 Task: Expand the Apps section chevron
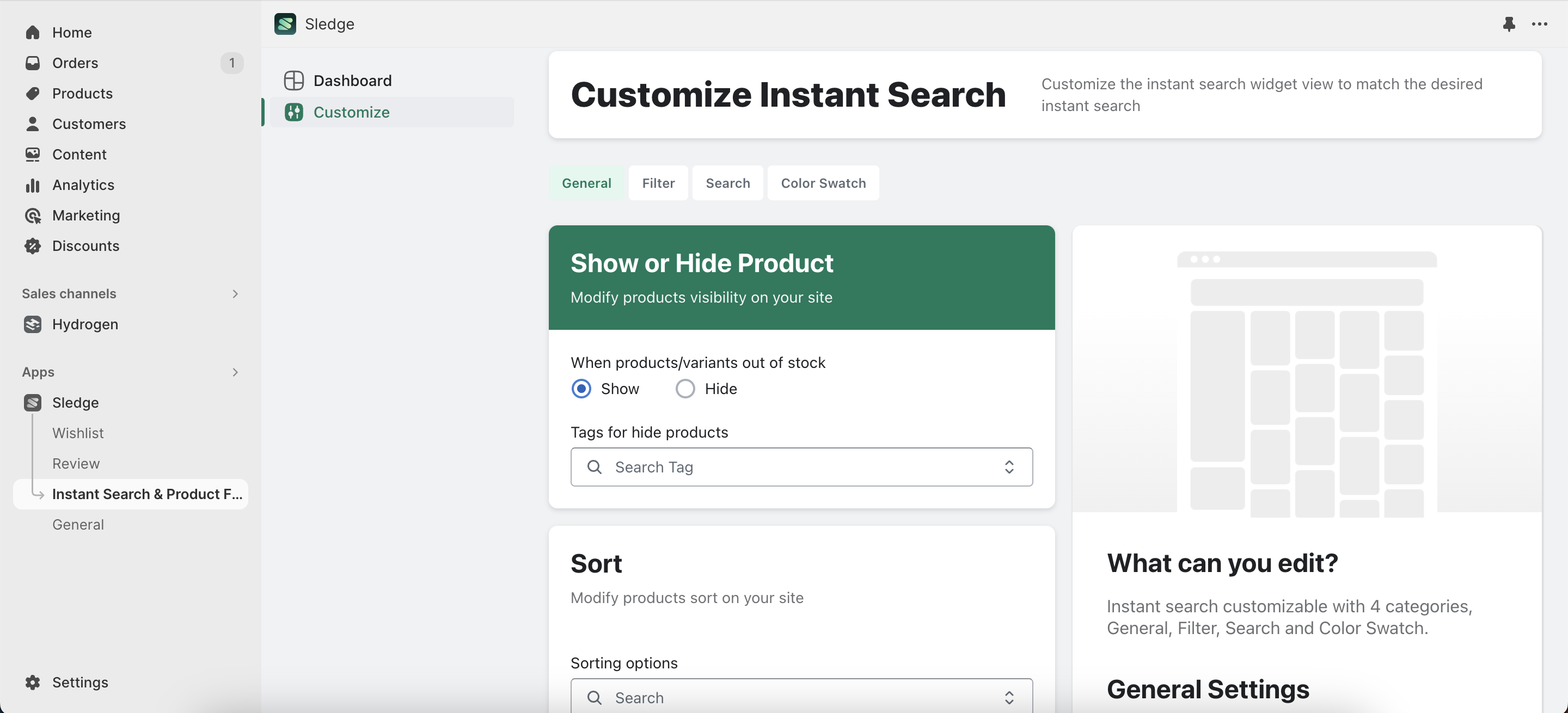click(235, 372)
